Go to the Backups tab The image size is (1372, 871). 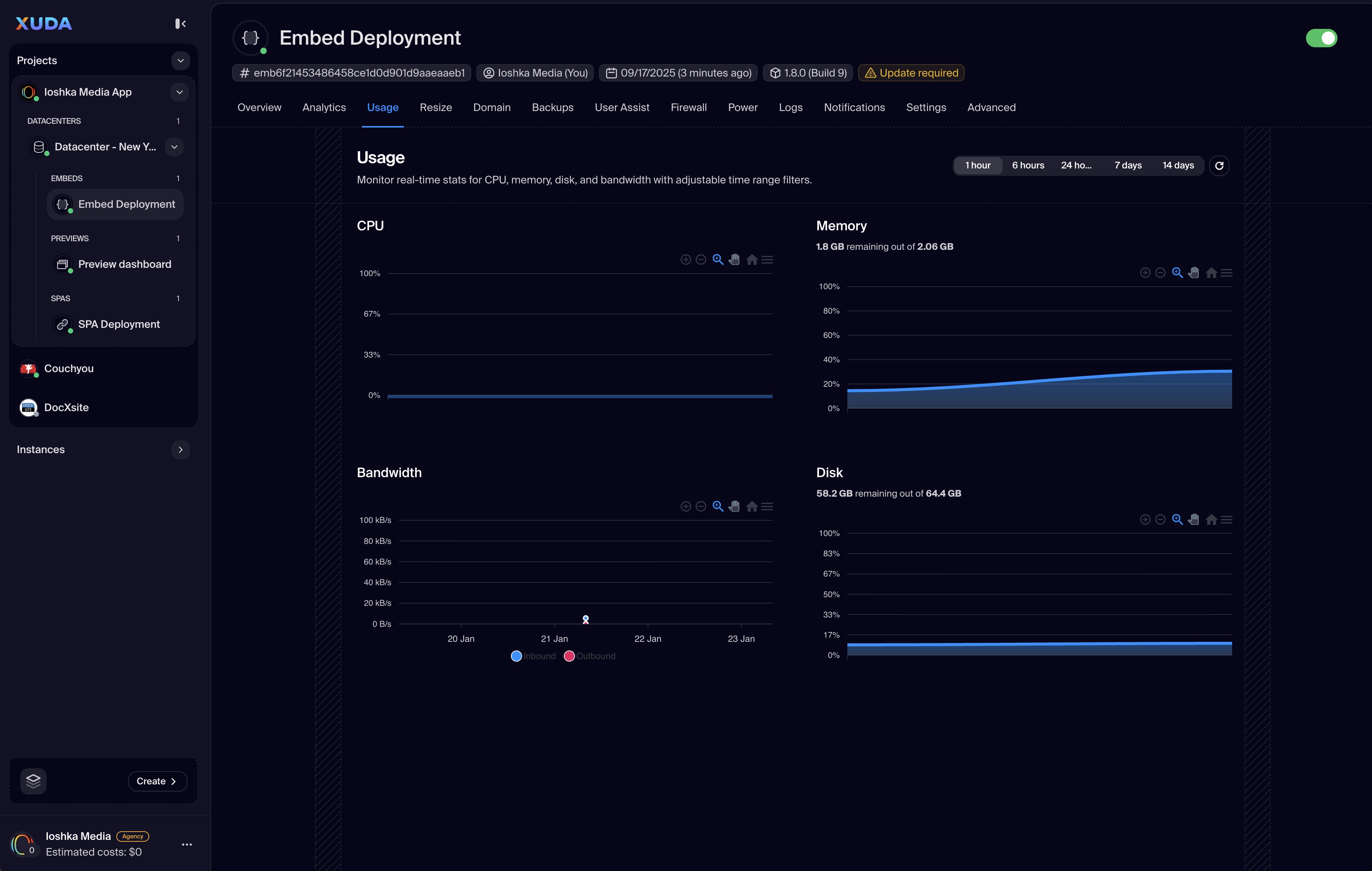552,108
